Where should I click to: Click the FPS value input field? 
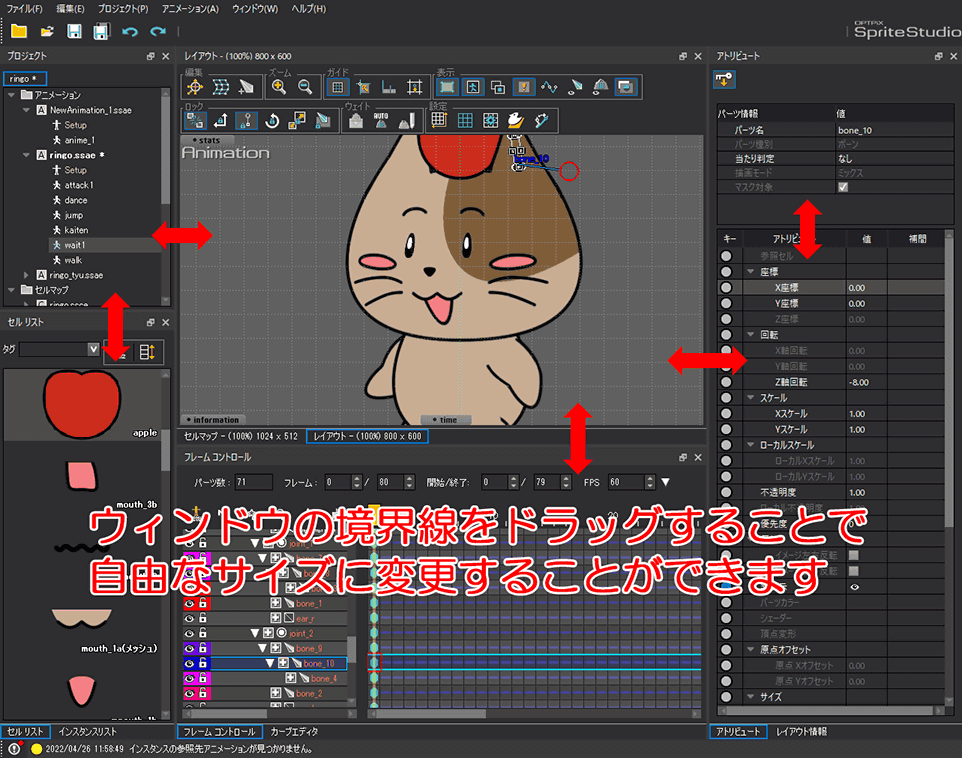pos(626,482)
